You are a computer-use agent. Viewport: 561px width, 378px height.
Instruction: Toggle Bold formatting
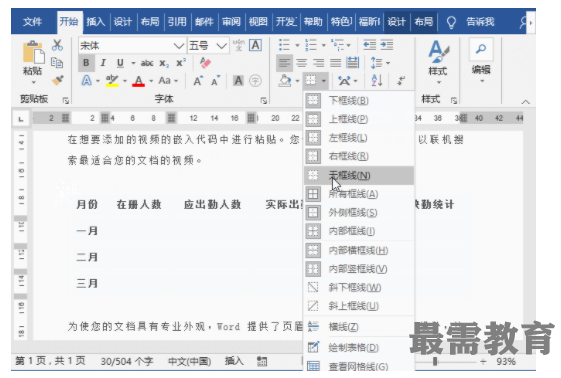click(86, 63)
